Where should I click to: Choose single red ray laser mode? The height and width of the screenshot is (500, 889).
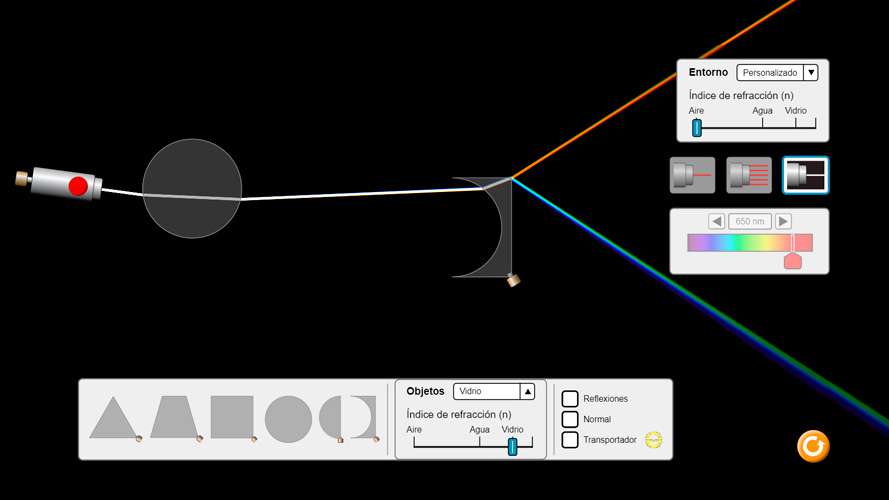(692, 175)
